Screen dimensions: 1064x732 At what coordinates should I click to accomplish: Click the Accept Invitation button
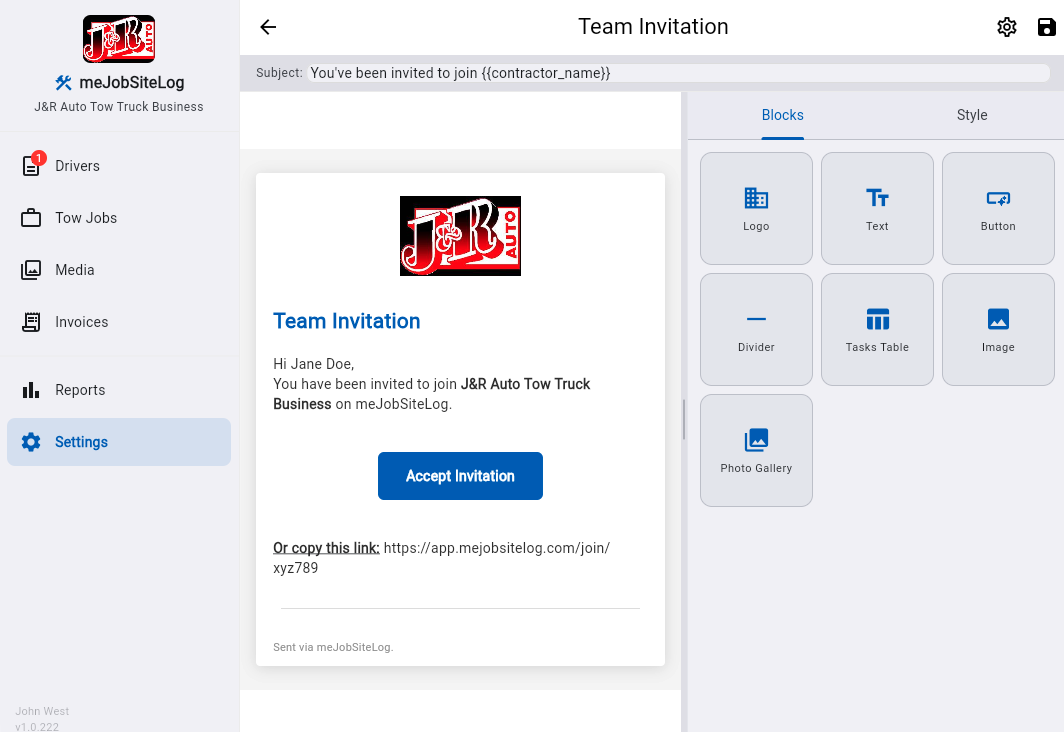460,476
